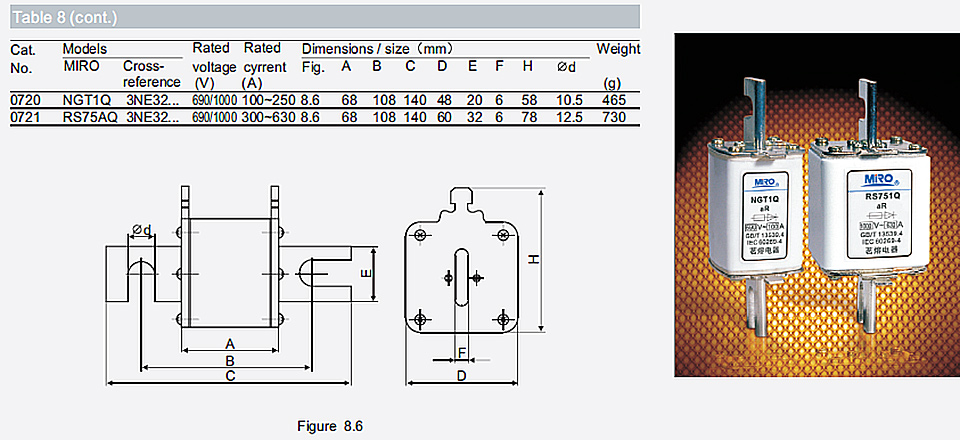Viewport: 960px width, 440px height.
Task: Click the "Fig." column header
Action: (313, 67)
